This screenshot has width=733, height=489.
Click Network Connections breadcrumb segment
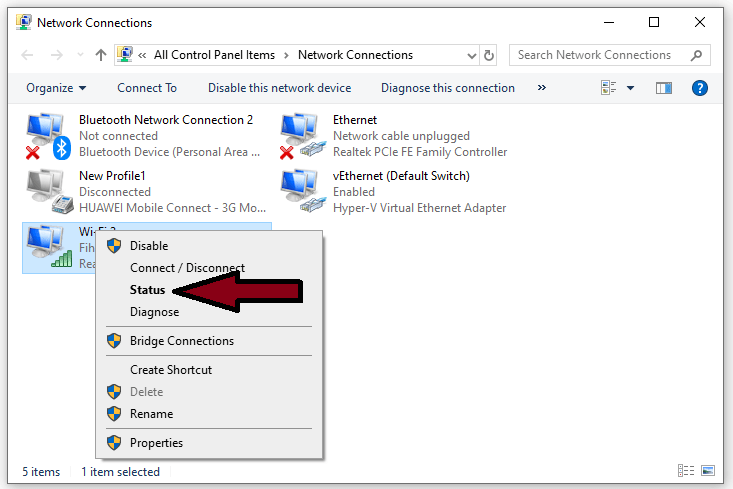click(355, 55)
